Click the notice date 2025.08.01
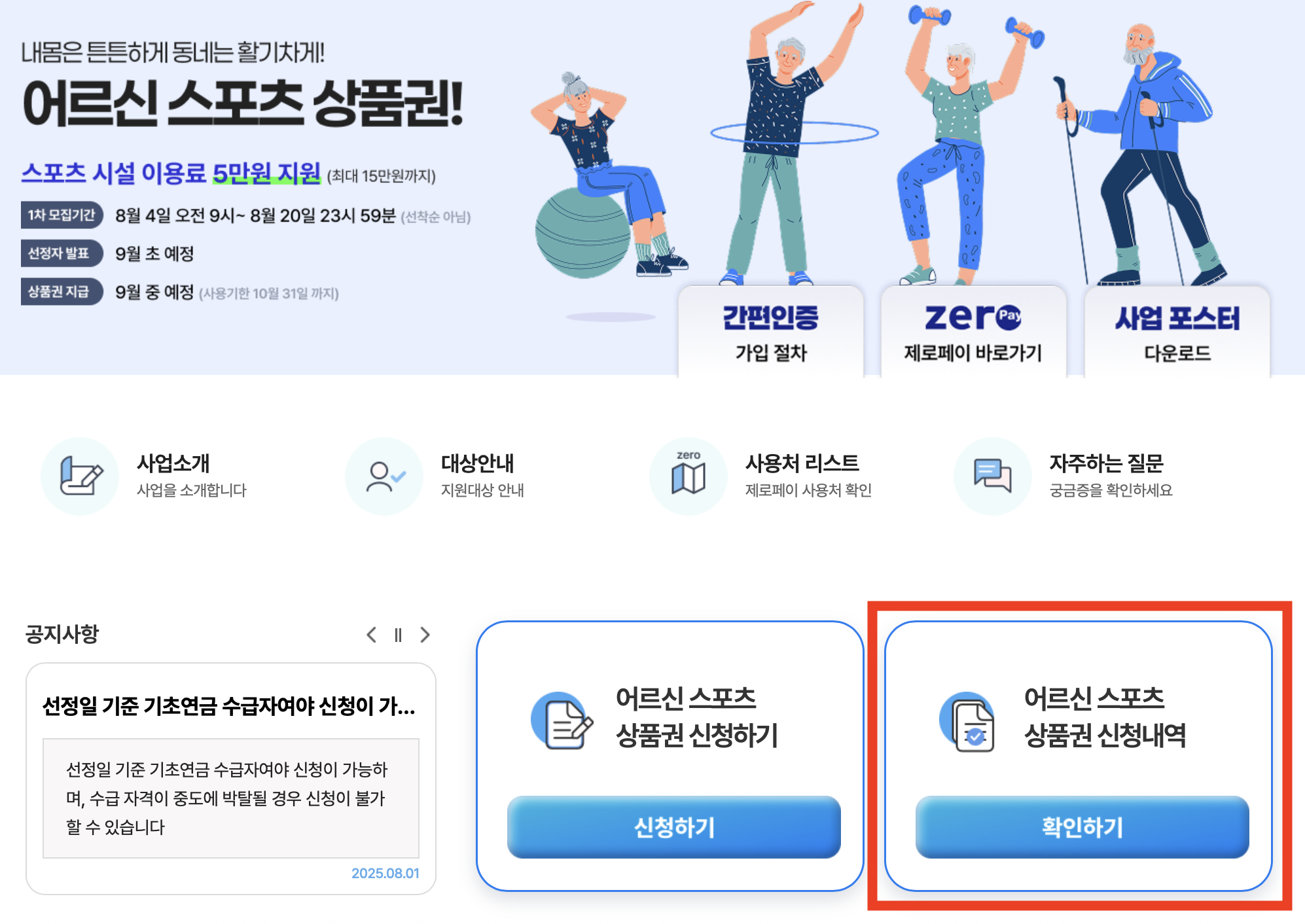The image size is (1305, 924). tap(385, 873)
